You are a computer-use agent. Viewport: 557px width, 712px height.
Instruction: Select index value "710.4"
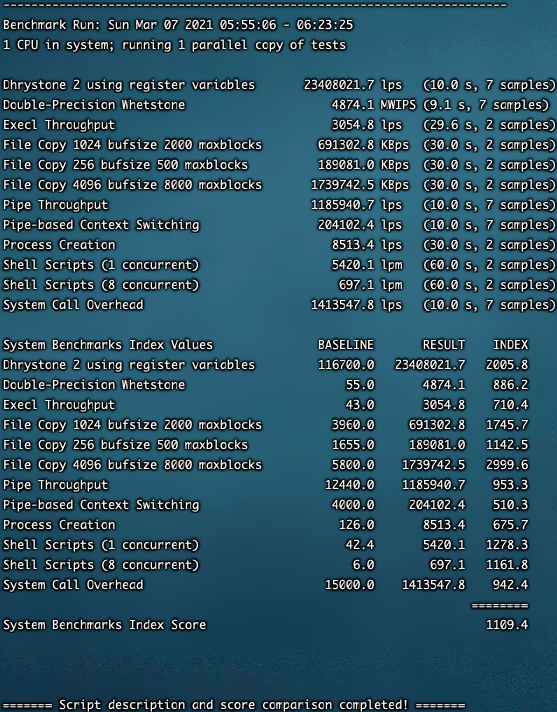click(x=510, y=405)
